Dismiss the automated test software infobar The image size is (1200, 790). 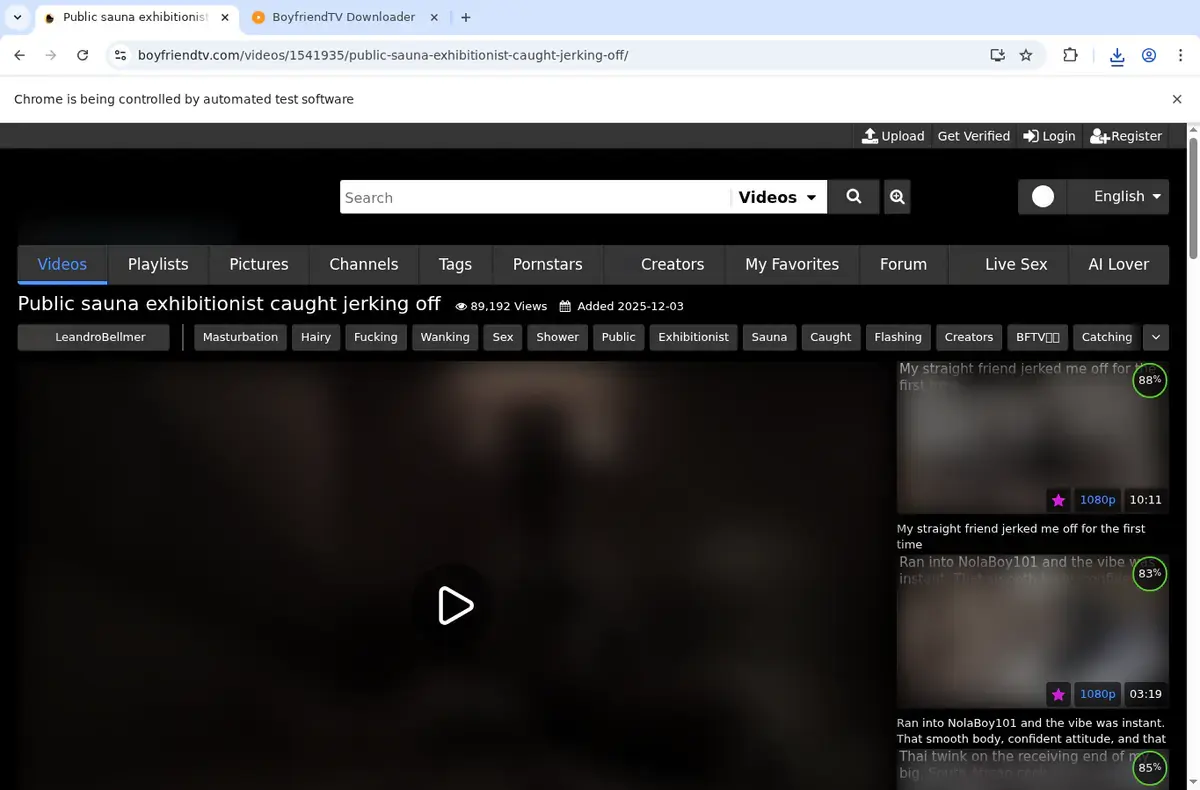[x=1177, y=99]
